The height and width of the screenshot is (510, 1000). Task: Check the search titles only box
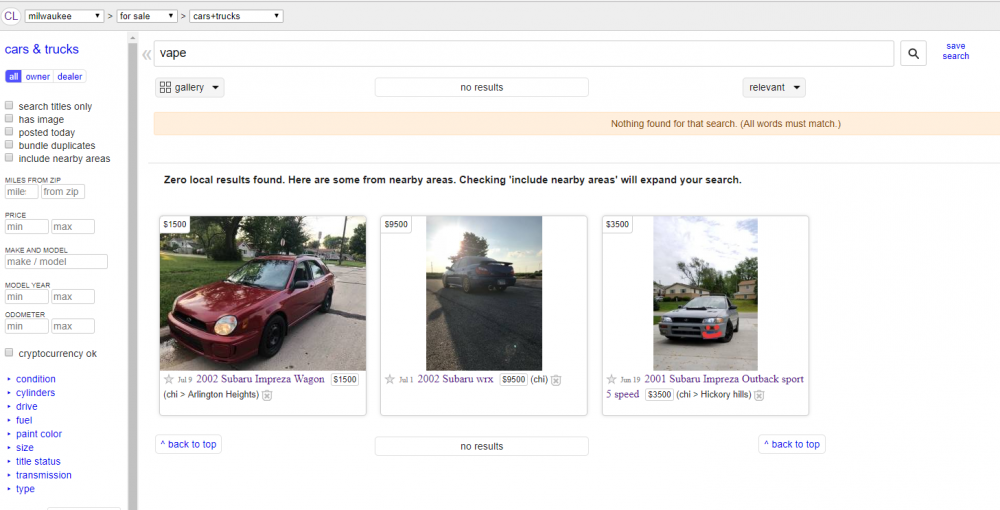pos(9,105)
